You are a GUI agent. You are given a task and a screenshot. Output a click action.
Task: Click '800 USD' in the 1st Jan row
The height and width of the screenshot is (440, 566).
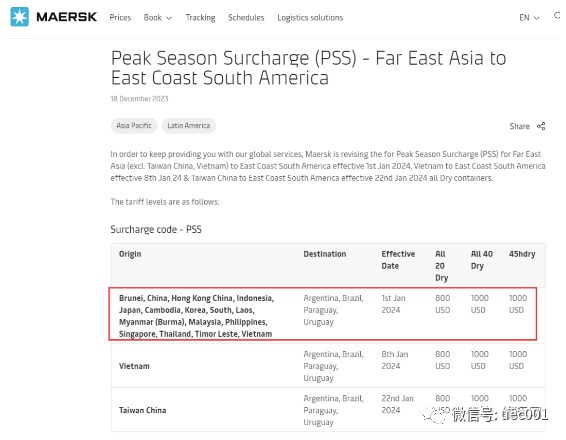pyautogui.click(x=443, y=304)
